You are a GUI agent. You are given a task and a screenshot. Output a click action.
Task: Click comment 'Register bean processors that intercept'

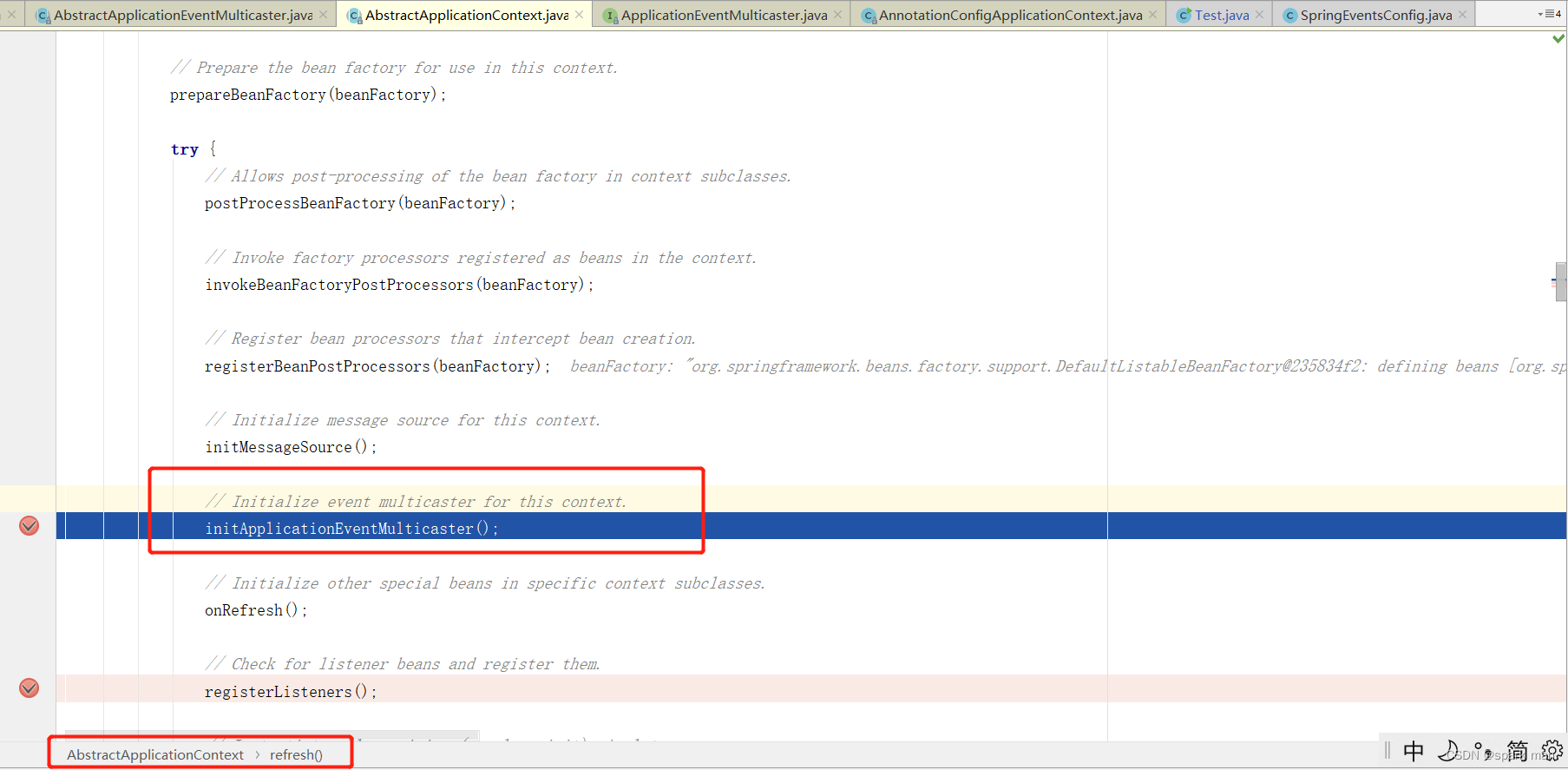pos(450,339)
